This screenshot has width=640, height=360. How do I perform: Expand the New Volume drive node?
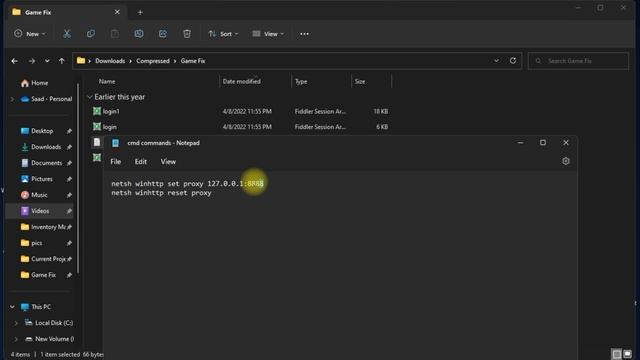[16, 339]
